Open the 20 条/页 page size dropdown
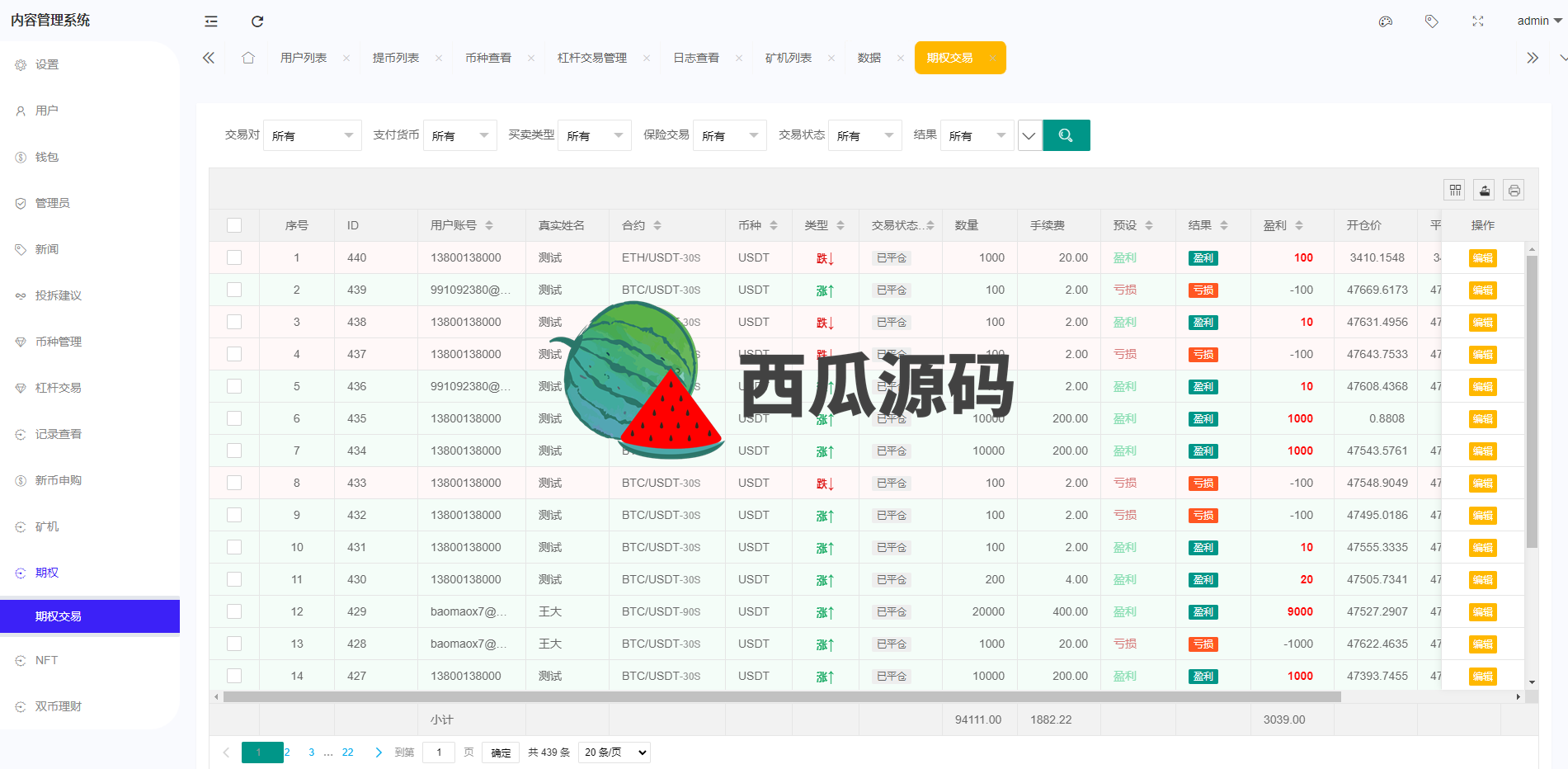This screenshot has width=1568, height=769. point(614,752)
